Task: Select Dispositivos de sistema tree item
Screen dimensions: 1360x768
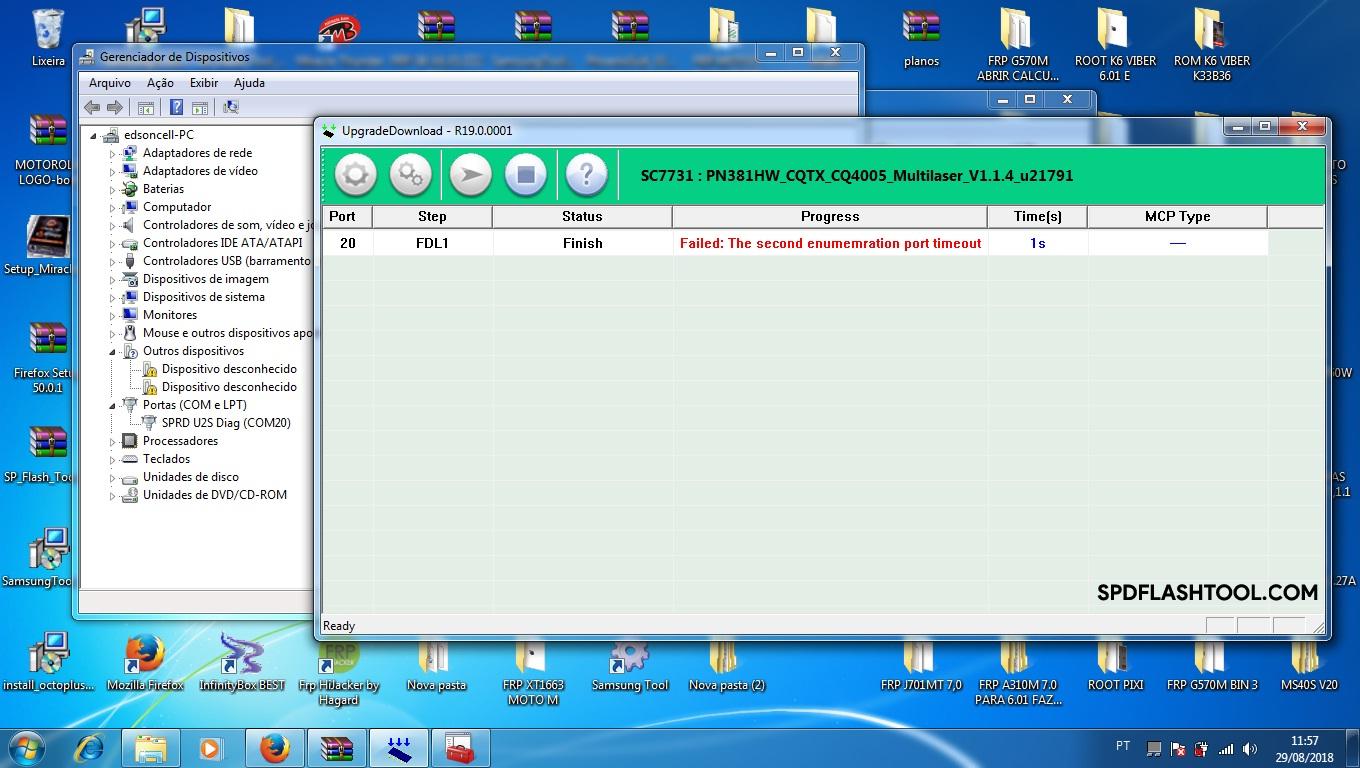Action: pos(204,297)
